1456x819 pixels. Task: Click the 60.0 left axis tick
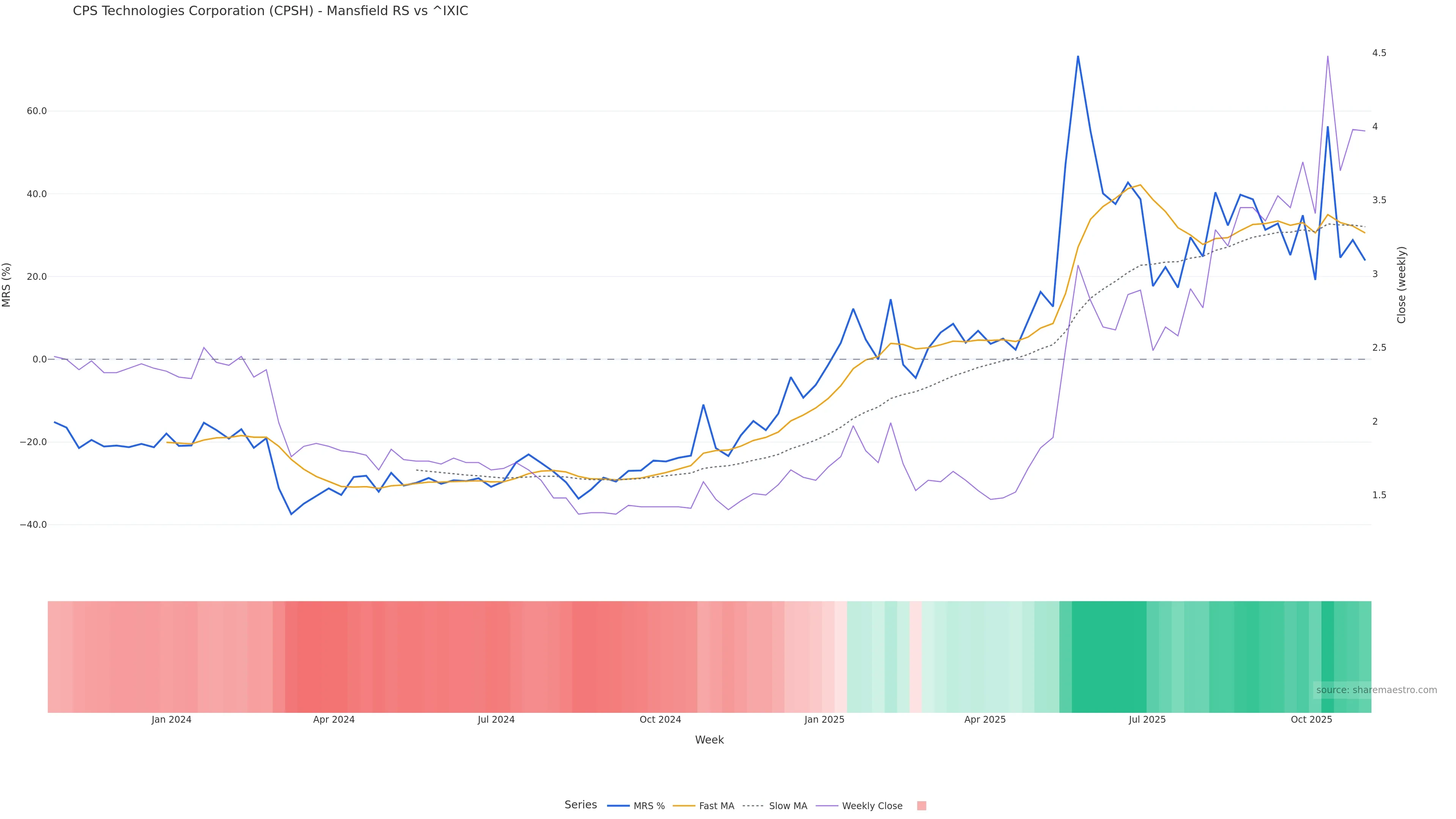(x=37, y=111)
